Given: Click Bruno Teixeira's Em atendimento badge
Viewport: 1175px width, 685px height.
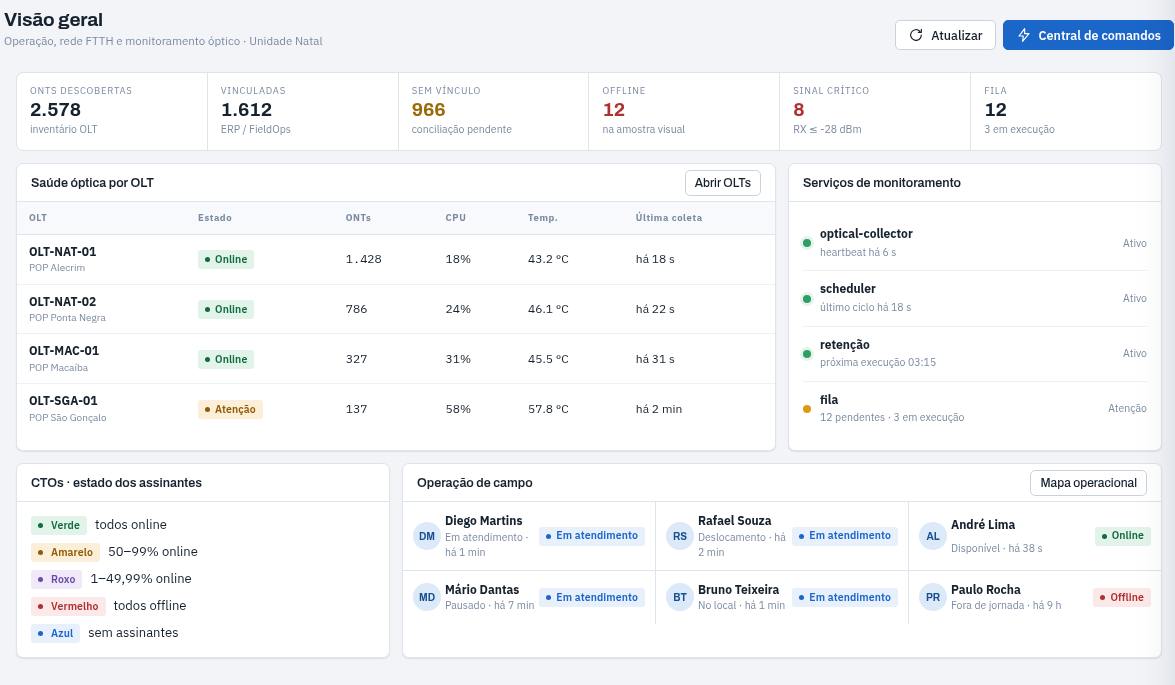Looking at the screenshot, I should click(x=844, y=597).
